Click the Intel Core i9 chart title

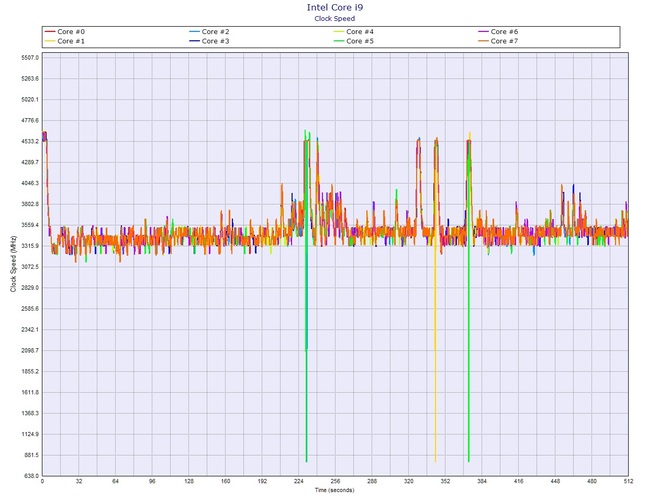(334, 7)
